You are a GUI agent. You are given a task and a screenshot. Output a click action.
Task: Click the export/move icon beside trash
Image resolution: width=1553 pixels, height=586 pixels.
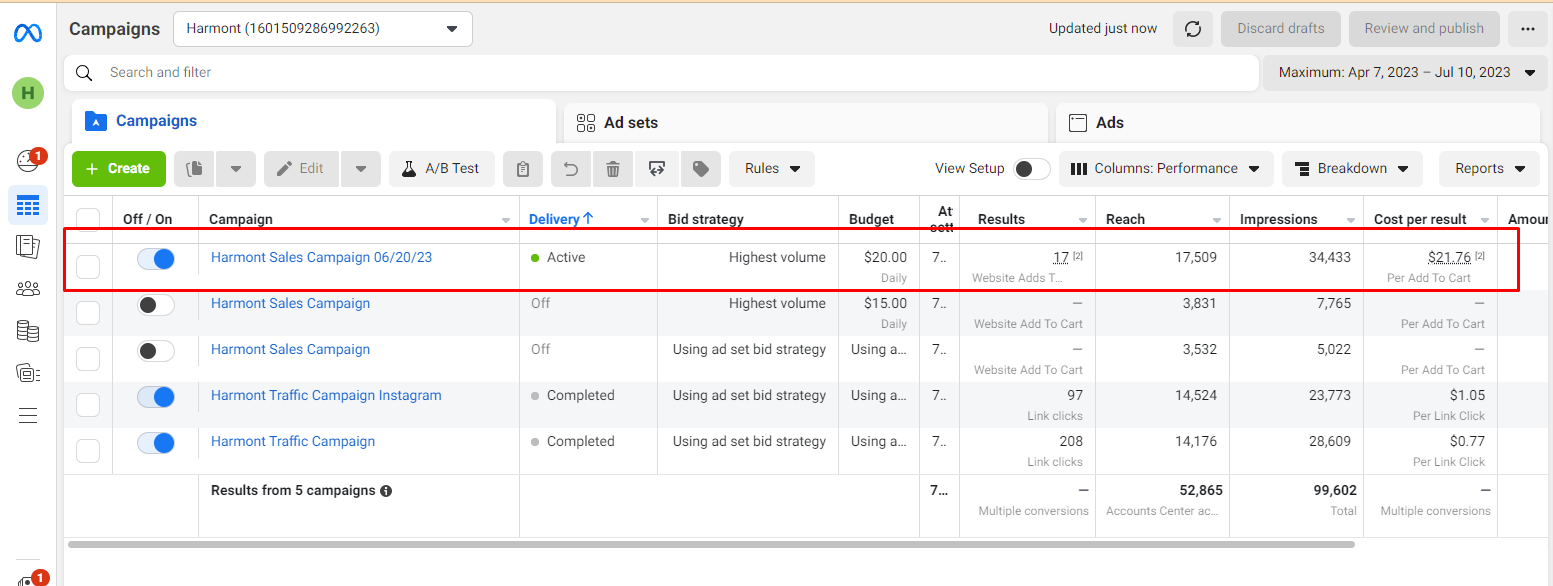pyautogui.click(x=657, y=169)
